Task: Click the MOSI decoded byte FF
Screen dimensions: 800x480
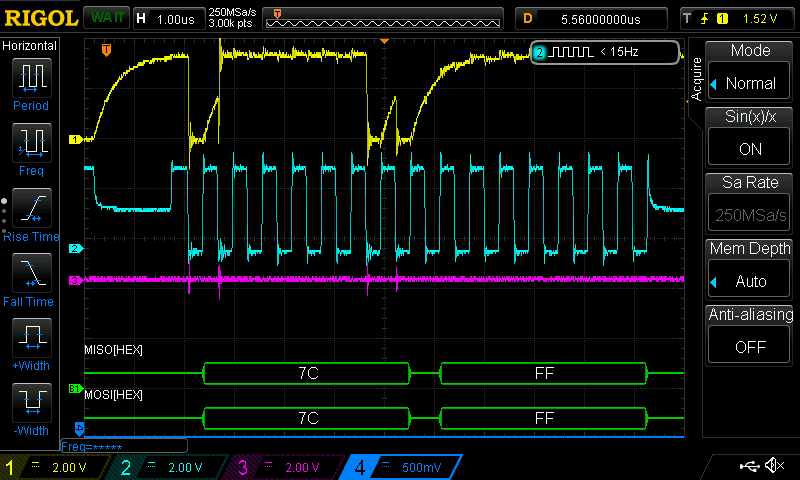Action: coord(543,418)
